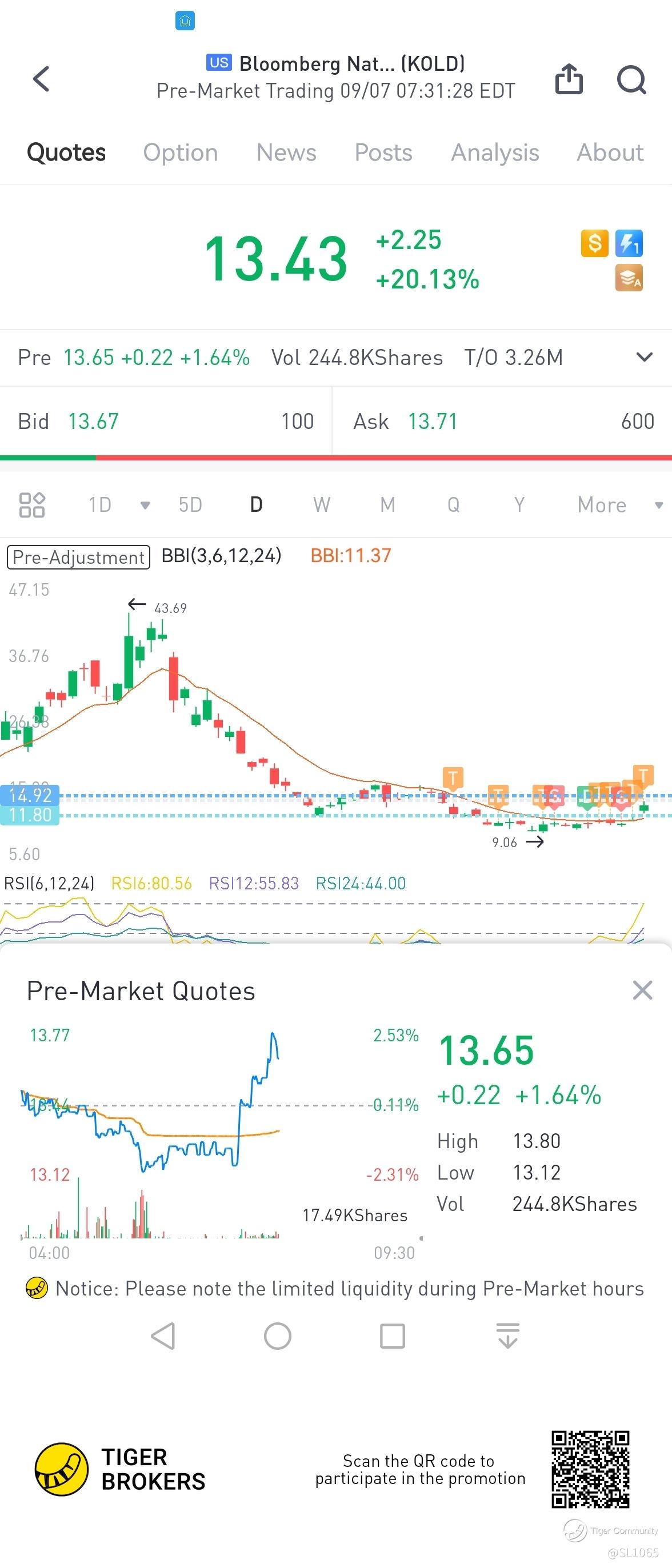Select the M monthly chart period
The image size is (672, 1568).
[x=388, y=504]
